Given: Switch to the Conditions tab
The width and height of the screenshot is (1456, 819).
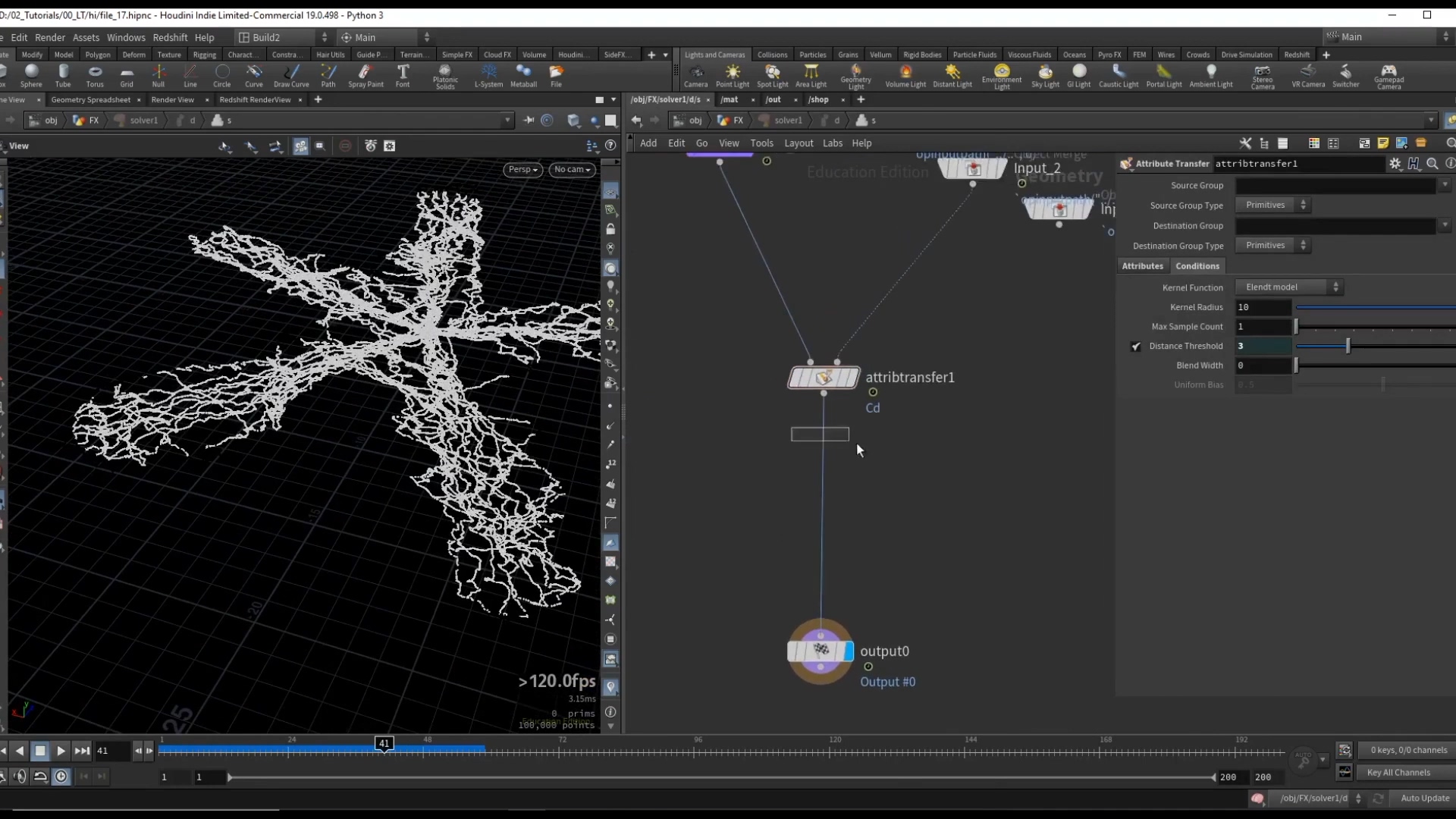Looking at the screenshot, I should click(1197, 266).
